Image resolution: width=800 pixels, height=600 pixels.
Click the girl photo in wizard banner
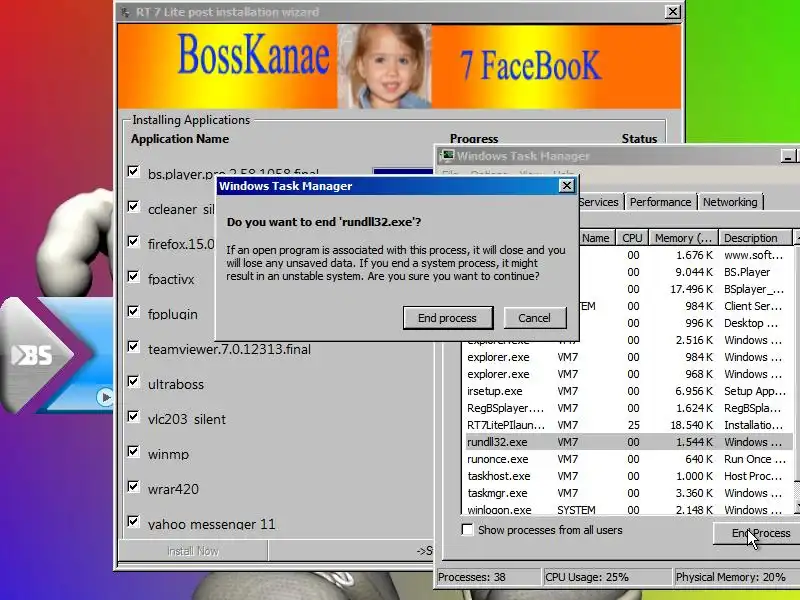tap(385, 66)
